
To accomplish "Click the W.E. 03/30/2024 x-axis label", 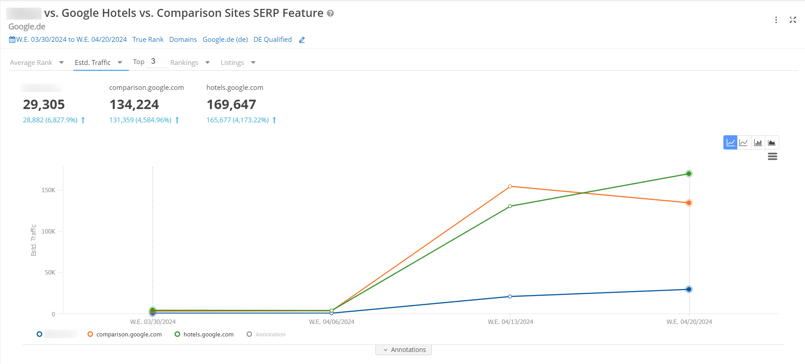I will (x=152, y=322).
